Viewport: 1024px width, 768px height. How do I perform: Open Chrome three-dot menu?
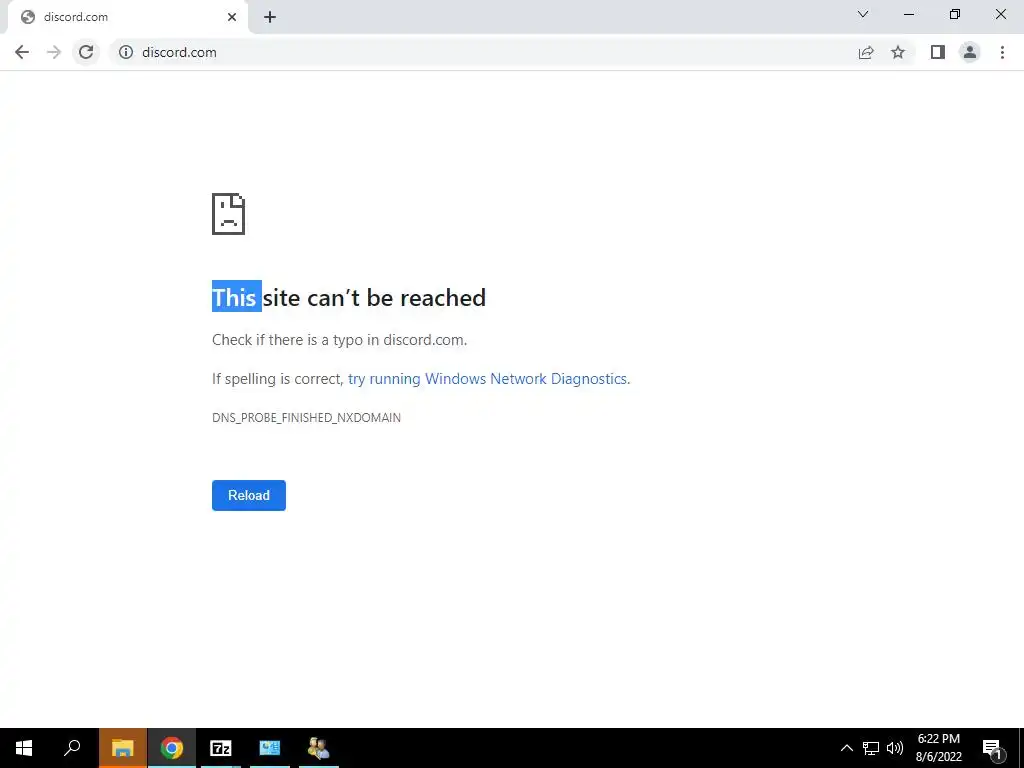(x=1002, y=52)
